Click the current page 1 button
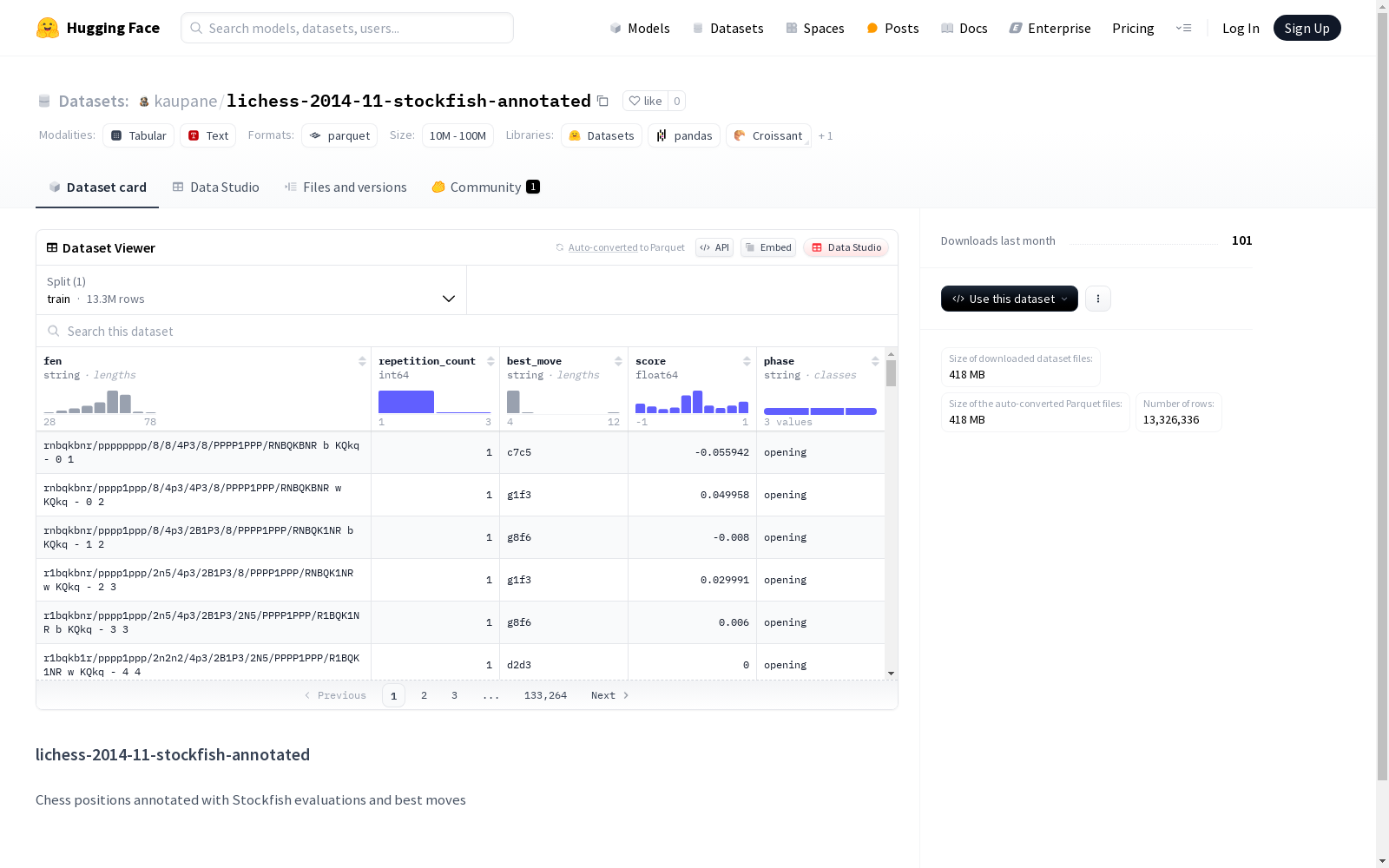1389x868 pixels. [x=393, y=695]
